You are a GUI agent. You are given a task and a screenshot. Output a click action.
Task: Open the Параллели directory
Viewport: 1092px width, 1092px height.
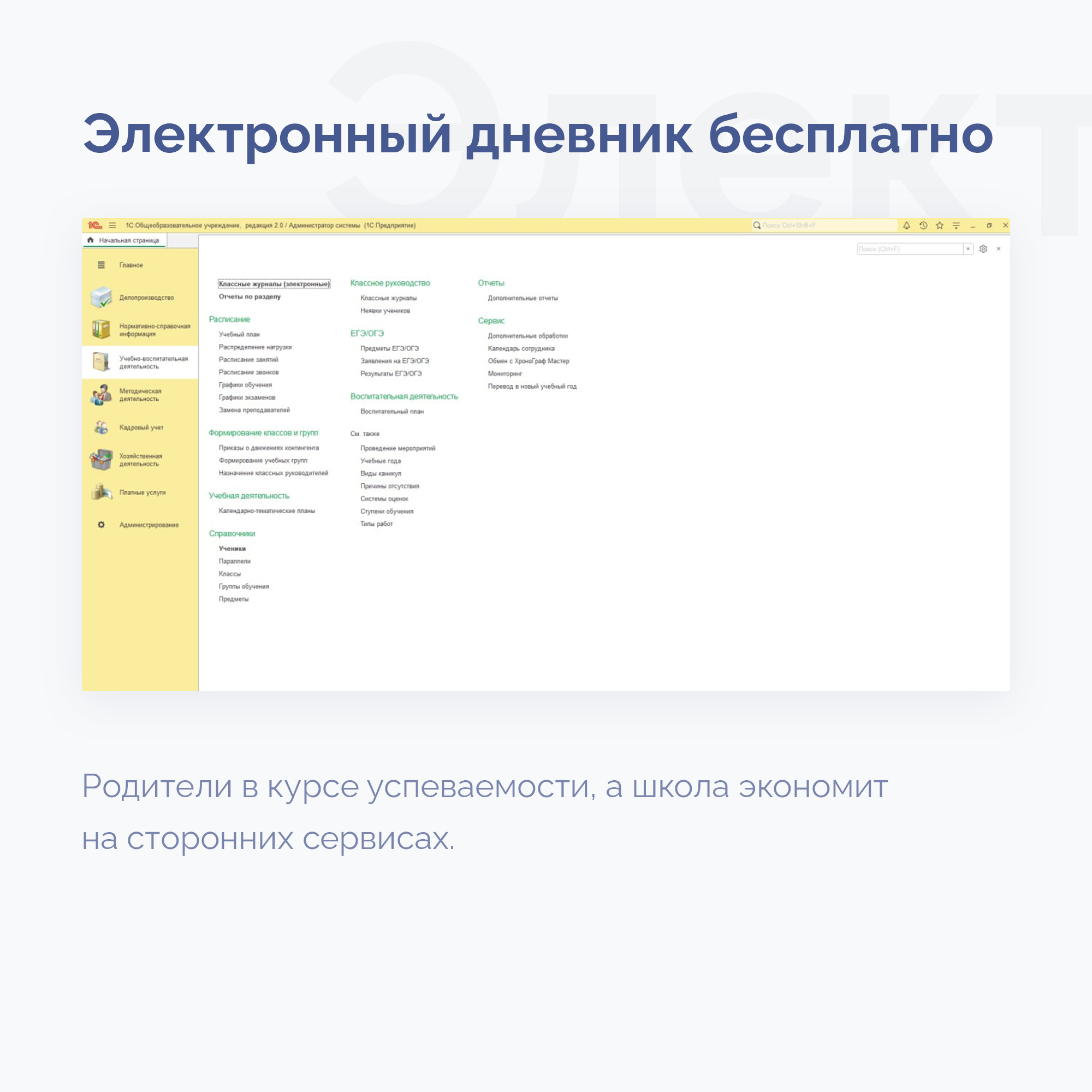235,561
